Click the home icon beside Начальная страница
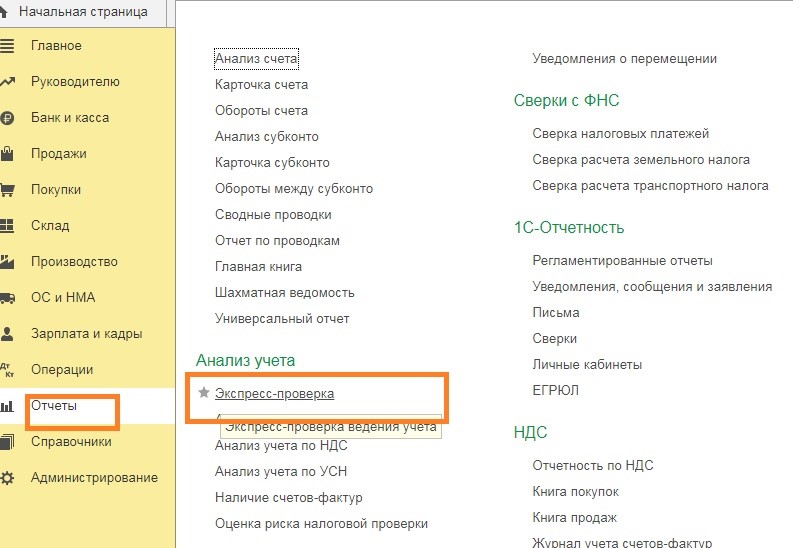 point(3,12)
